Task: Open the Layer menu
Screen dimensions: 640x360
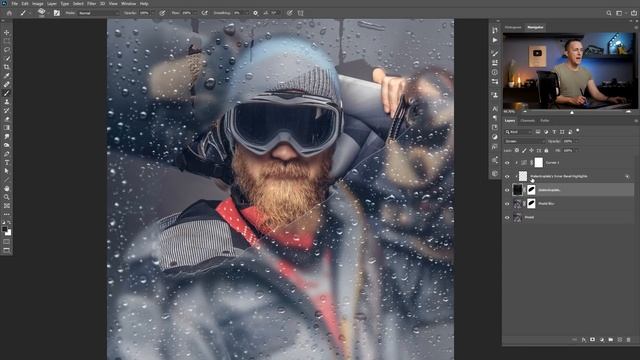Action: [x=52, y=4]
